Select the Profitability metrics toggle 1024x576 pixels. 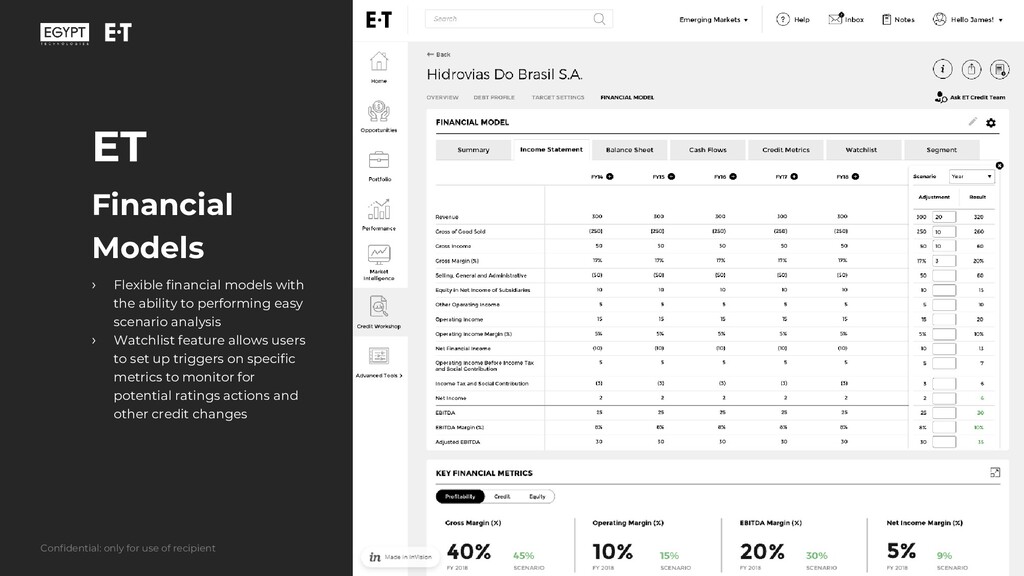(x=460, y=496)
